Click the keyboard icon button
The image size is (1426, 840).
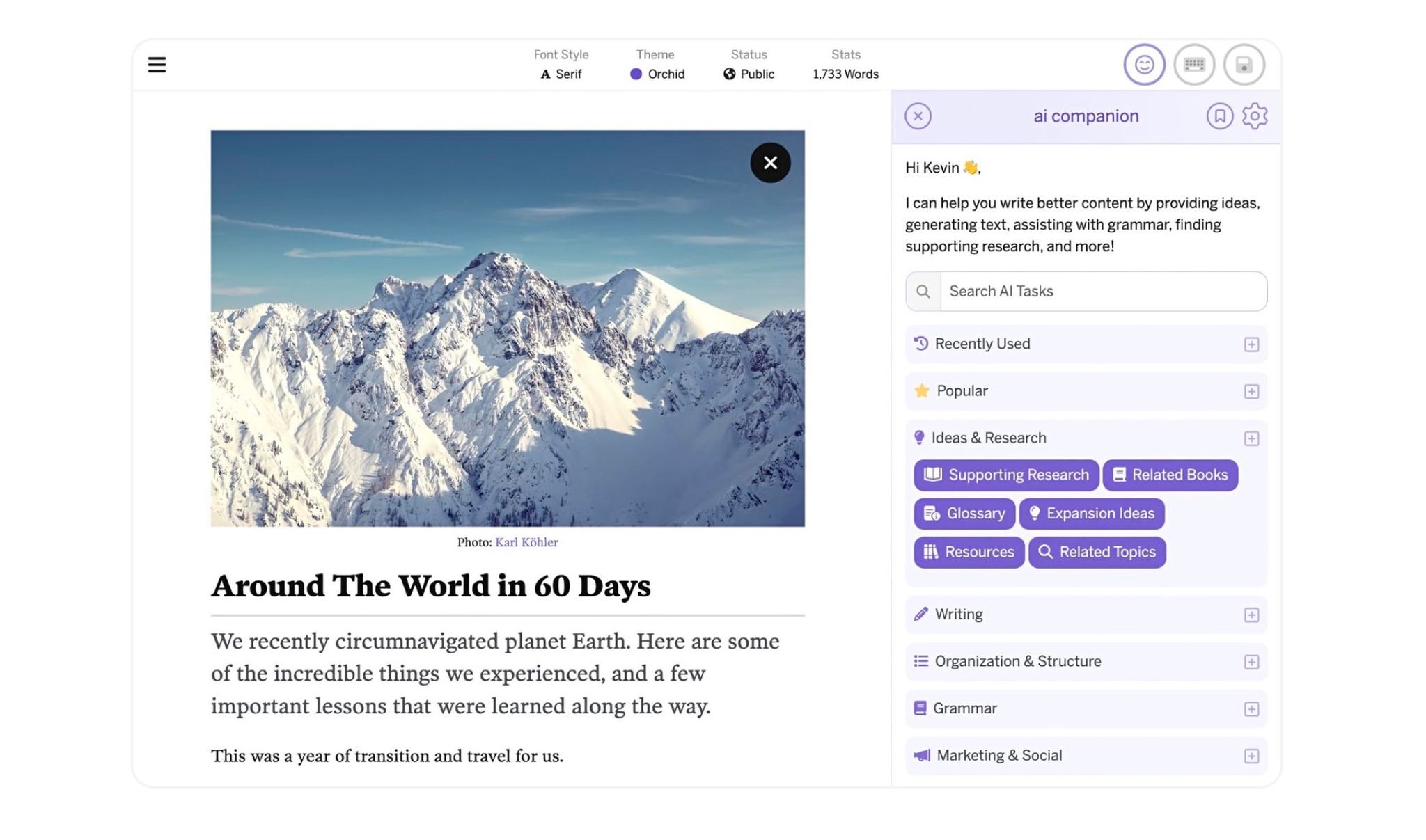[x=1194, y=65]
